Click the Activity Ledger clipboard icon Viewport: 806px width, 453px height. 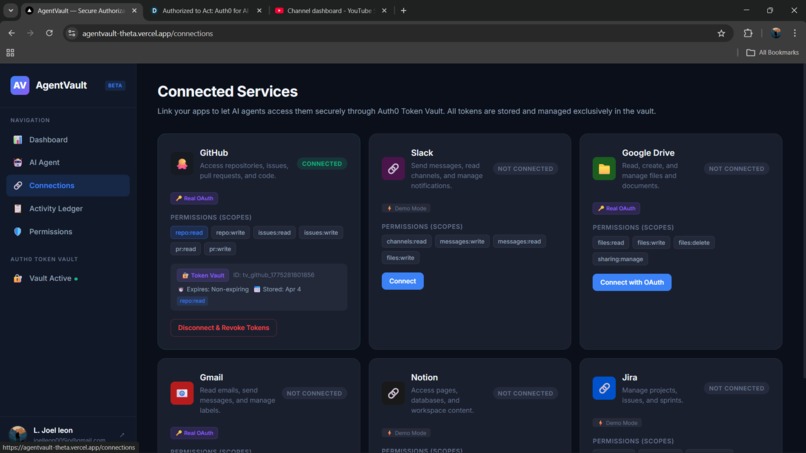18,209
